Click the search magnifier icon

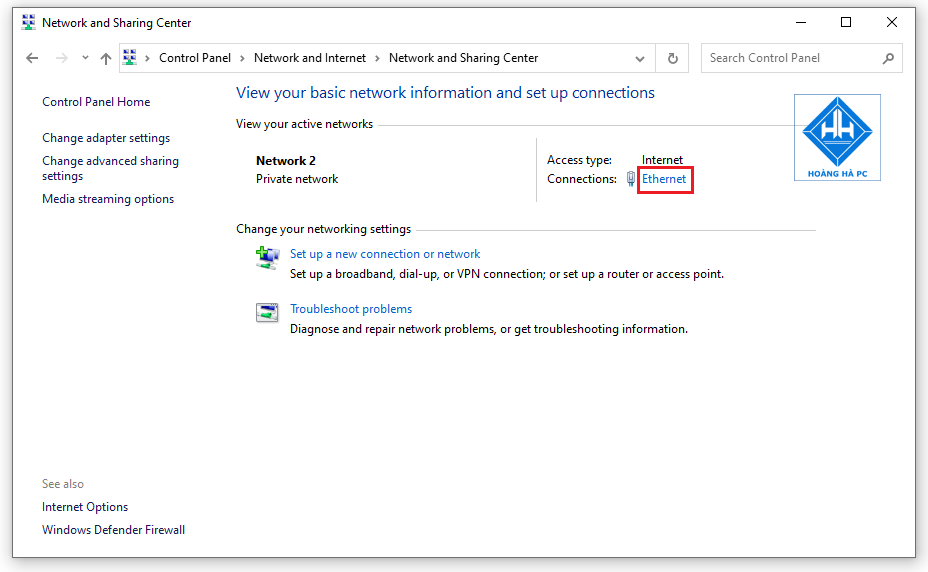point(888,58)
